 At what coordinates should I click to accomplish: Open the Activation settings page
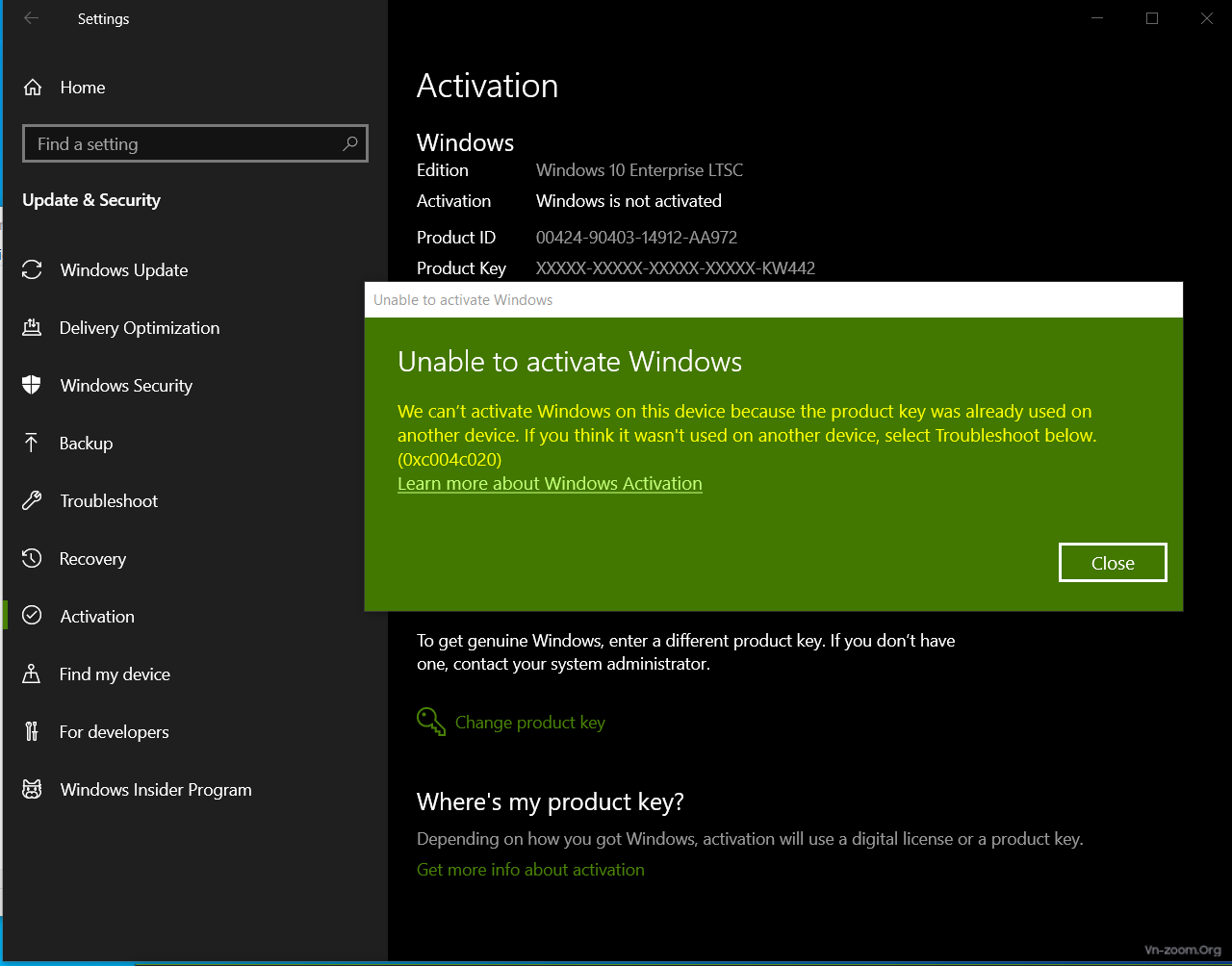pos(97,616)
